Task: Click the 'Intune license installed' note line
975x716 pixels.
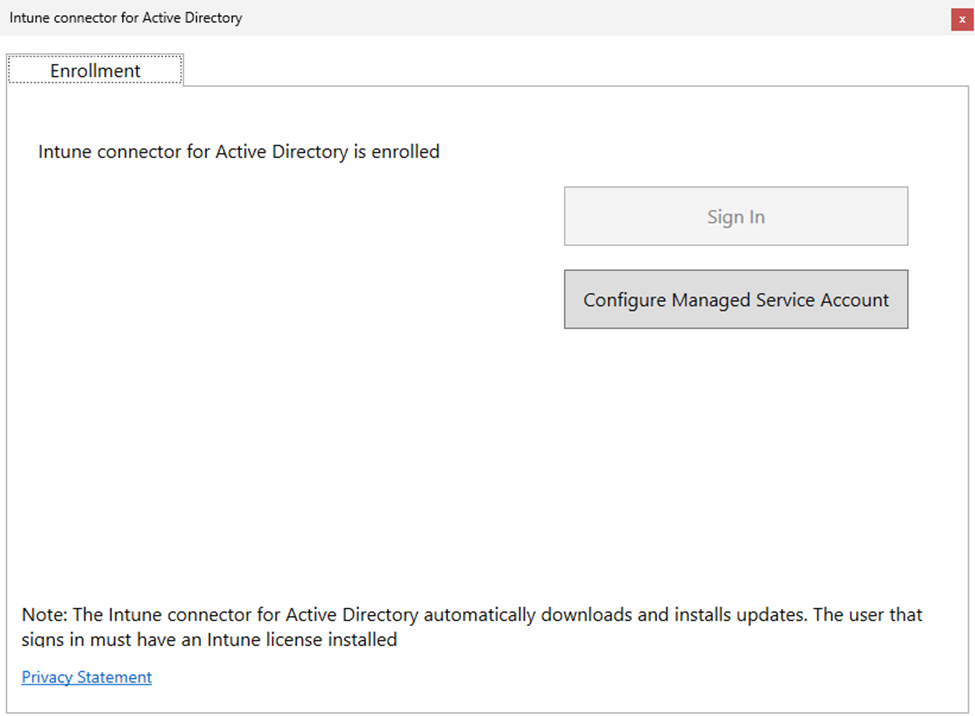Action: pyautogui.click(x=210, y=639)
